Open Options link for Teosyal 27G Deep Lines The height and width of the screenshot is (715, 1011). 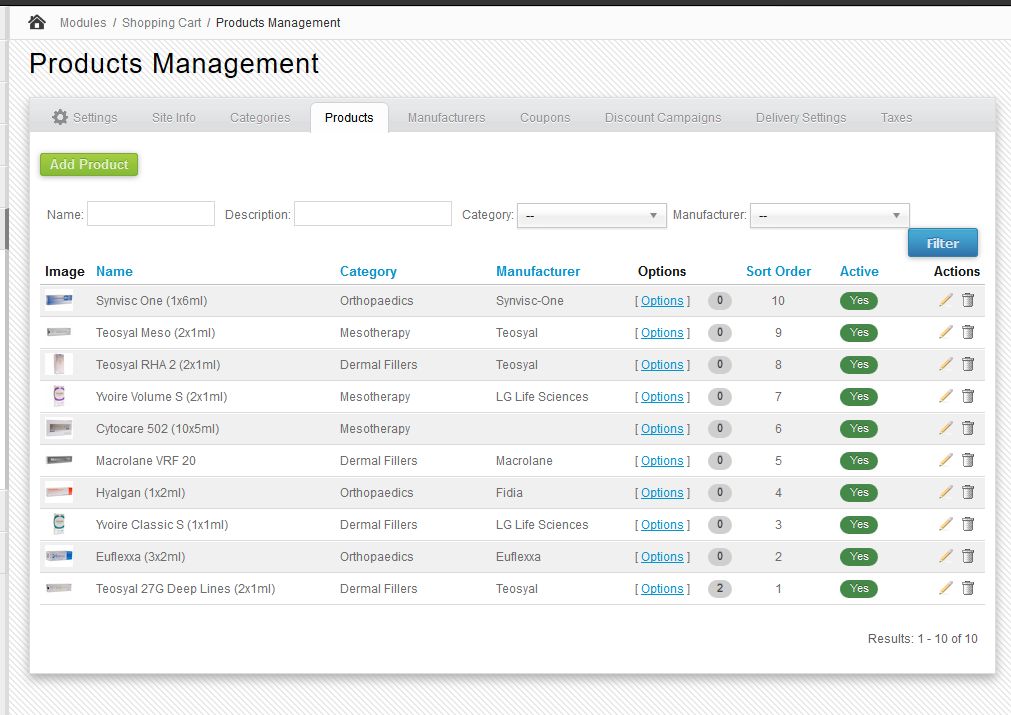(662, 589)
